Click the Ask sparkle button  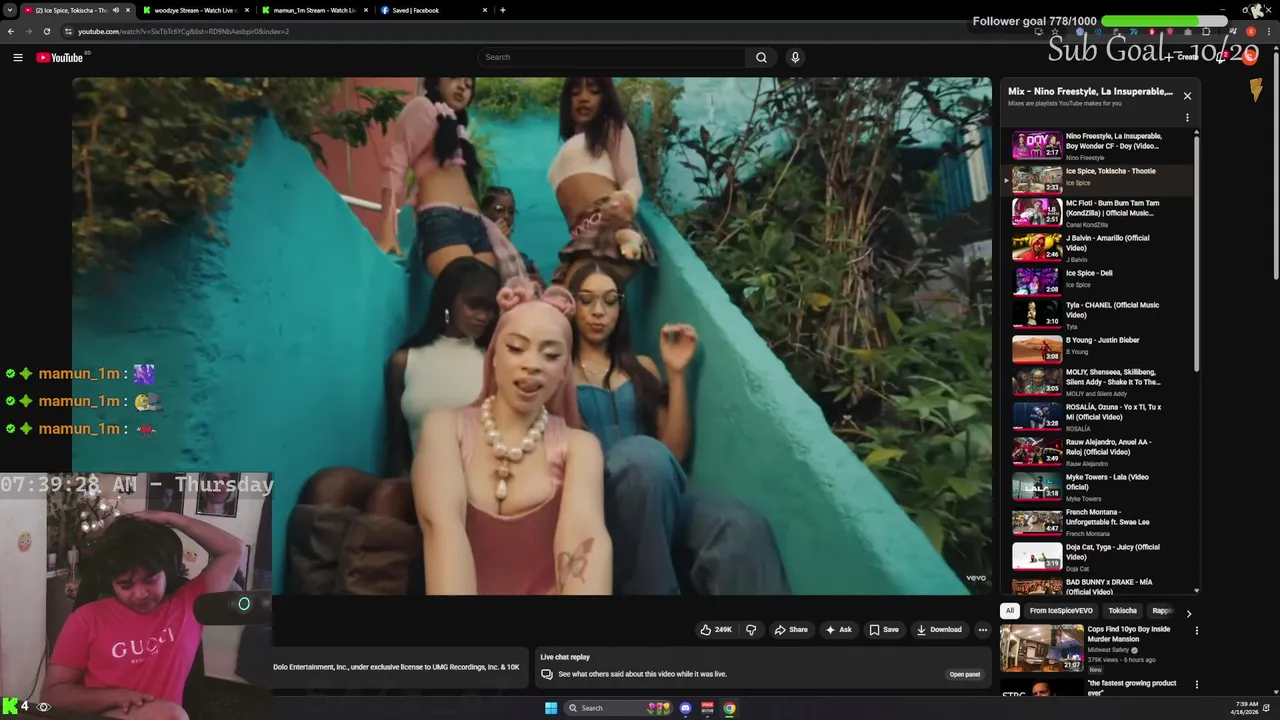click(x=838, y=630)
